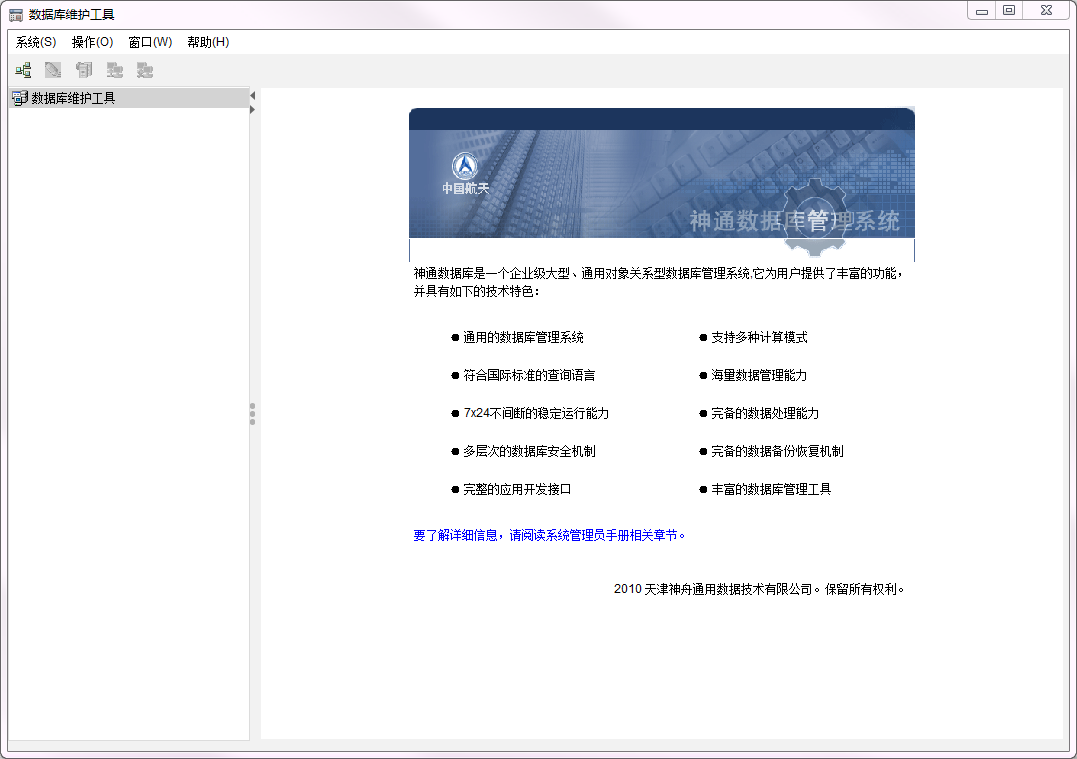Click the vertical splitter grip dots
Viewport: 1077px width, 759px height.
tap(253, 414)
